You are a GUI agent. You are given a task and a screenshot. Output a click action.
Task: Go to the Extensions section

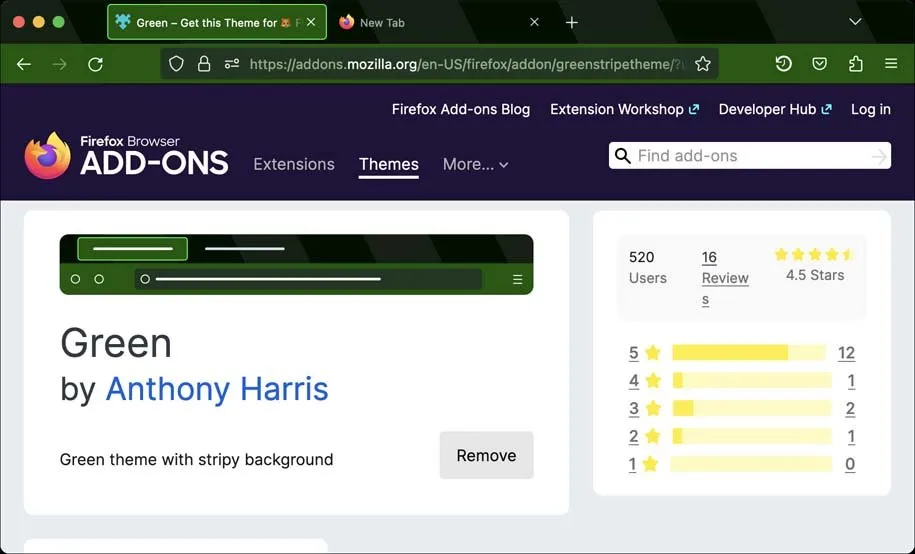pos(294,164)
